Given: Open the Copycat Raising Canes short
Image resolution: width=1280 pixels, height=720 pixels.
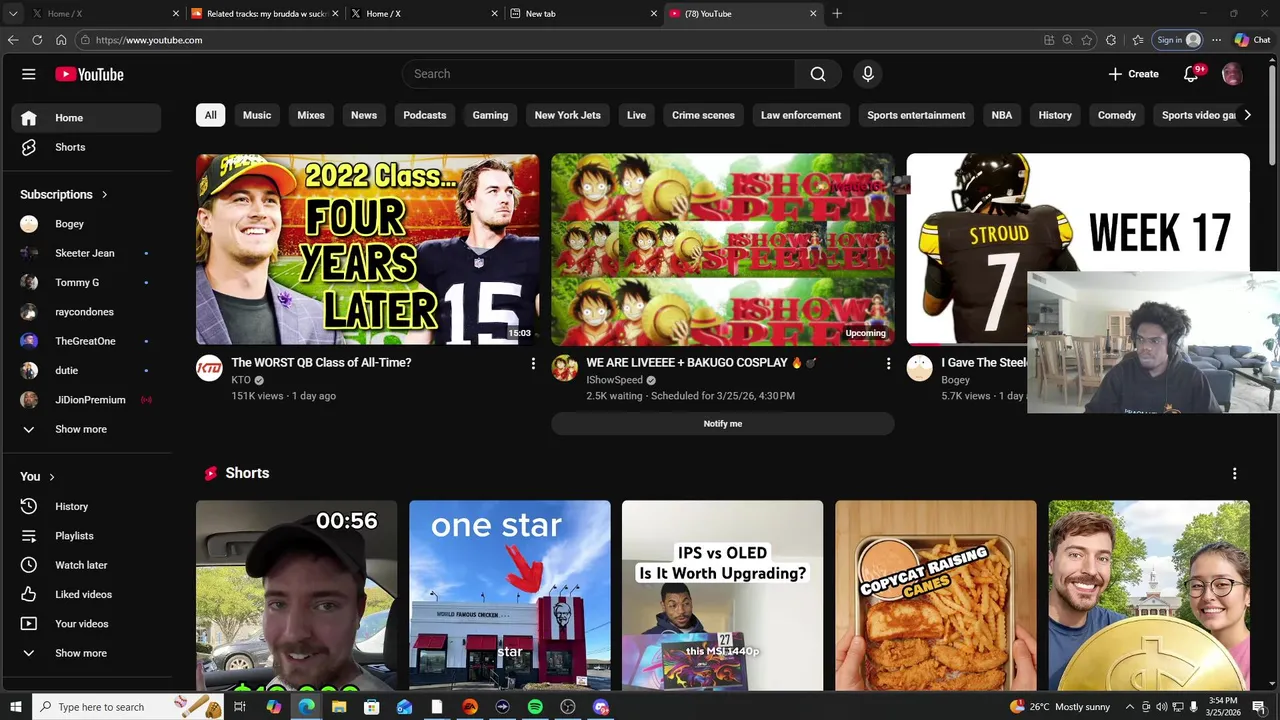Looking at the screenshot, I should (x=936, y=596).
